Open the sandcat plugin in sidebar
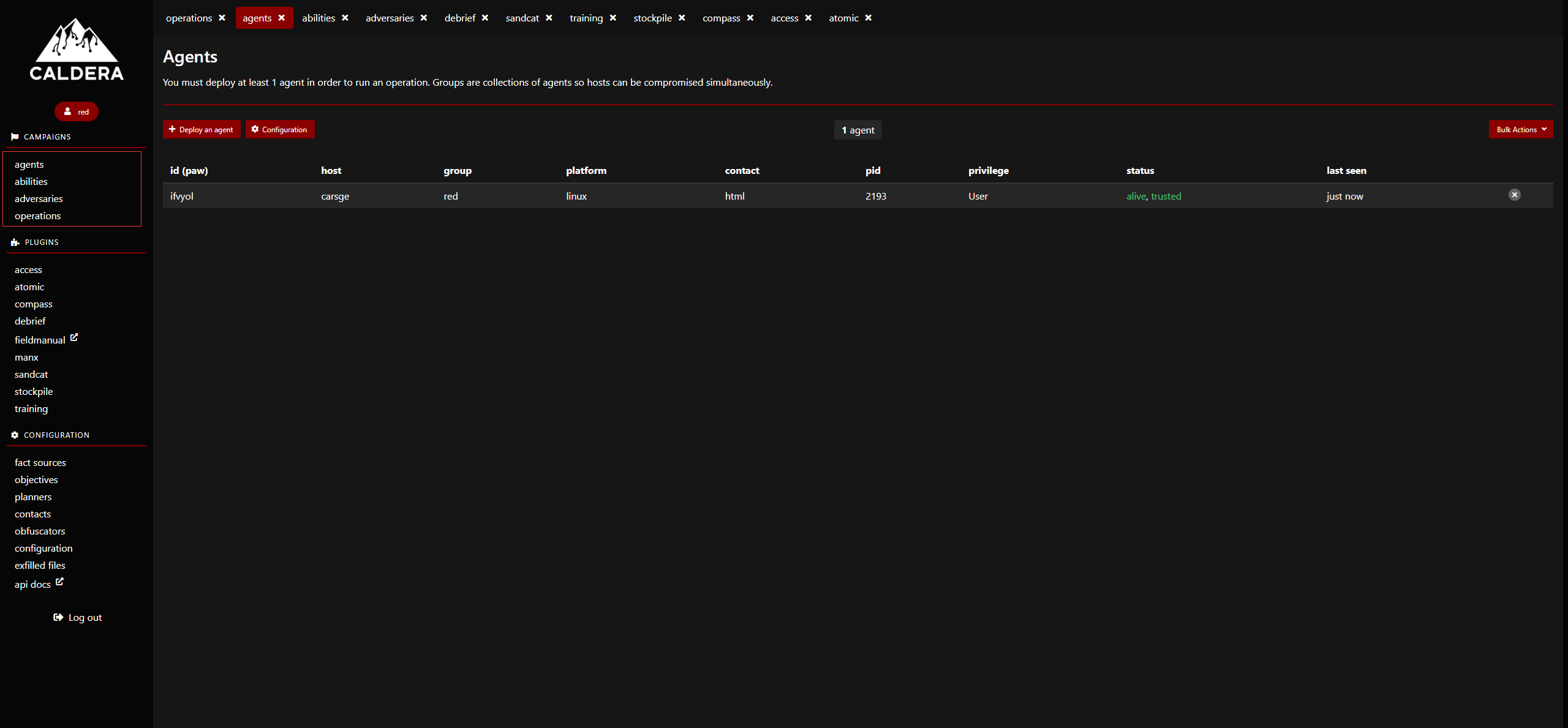Viewport: 1568px width, 728px height. coord(31,374)
